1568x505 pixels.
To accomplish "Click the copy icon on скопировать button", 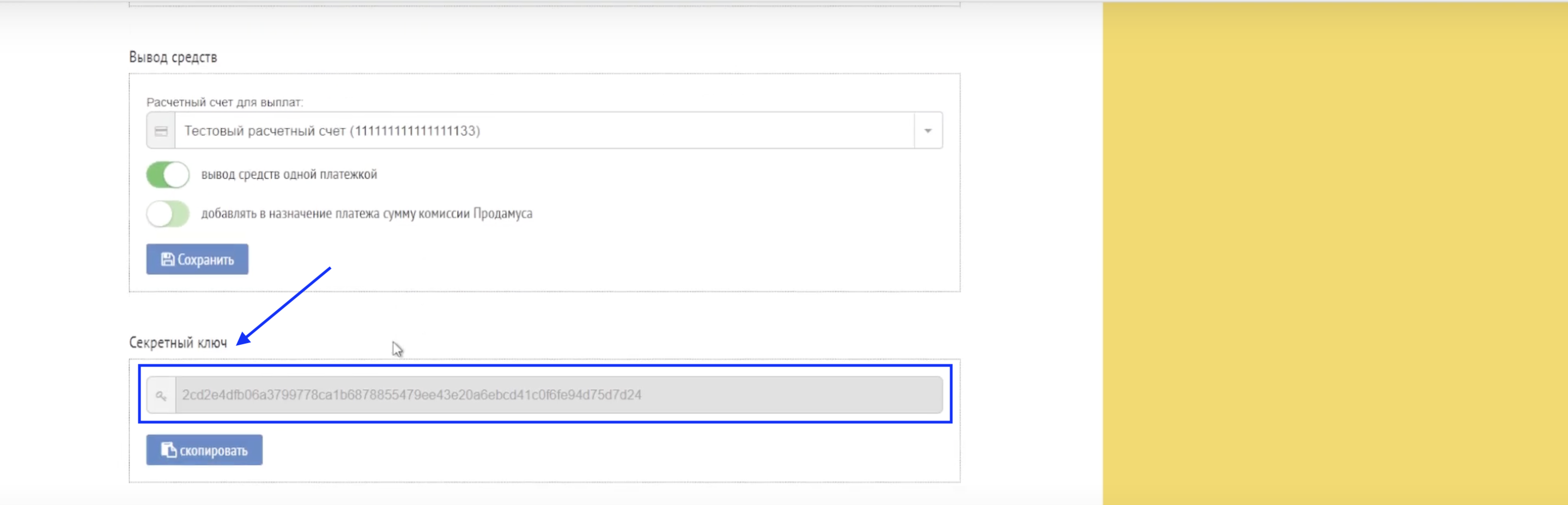I will tap(168, 450).
